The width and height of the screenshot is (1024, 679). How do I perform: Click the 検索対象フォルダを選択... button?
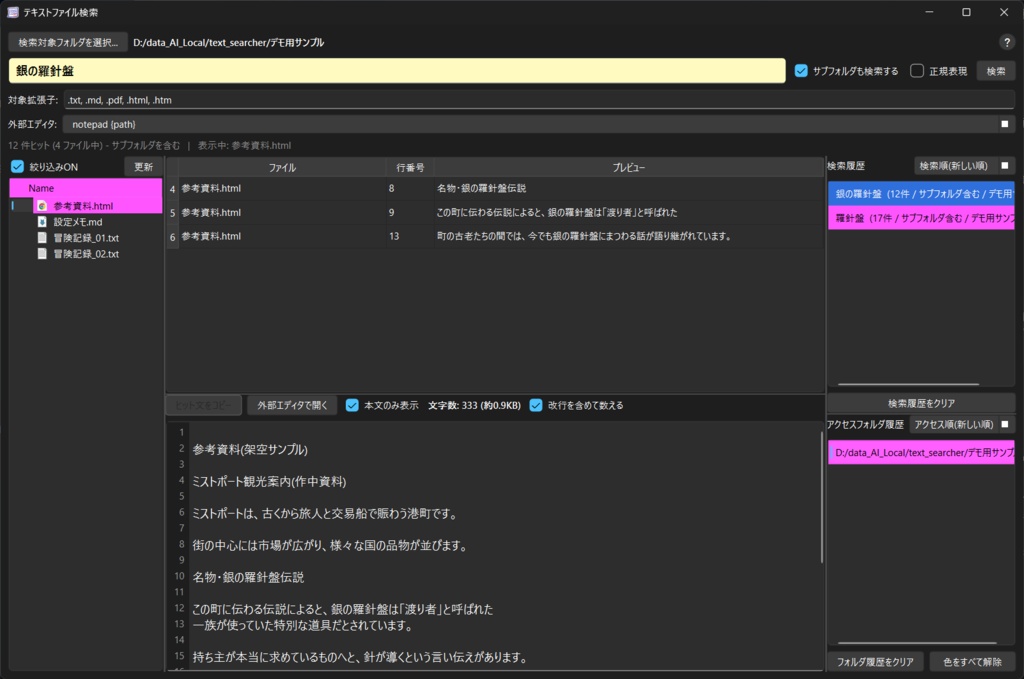68,42
